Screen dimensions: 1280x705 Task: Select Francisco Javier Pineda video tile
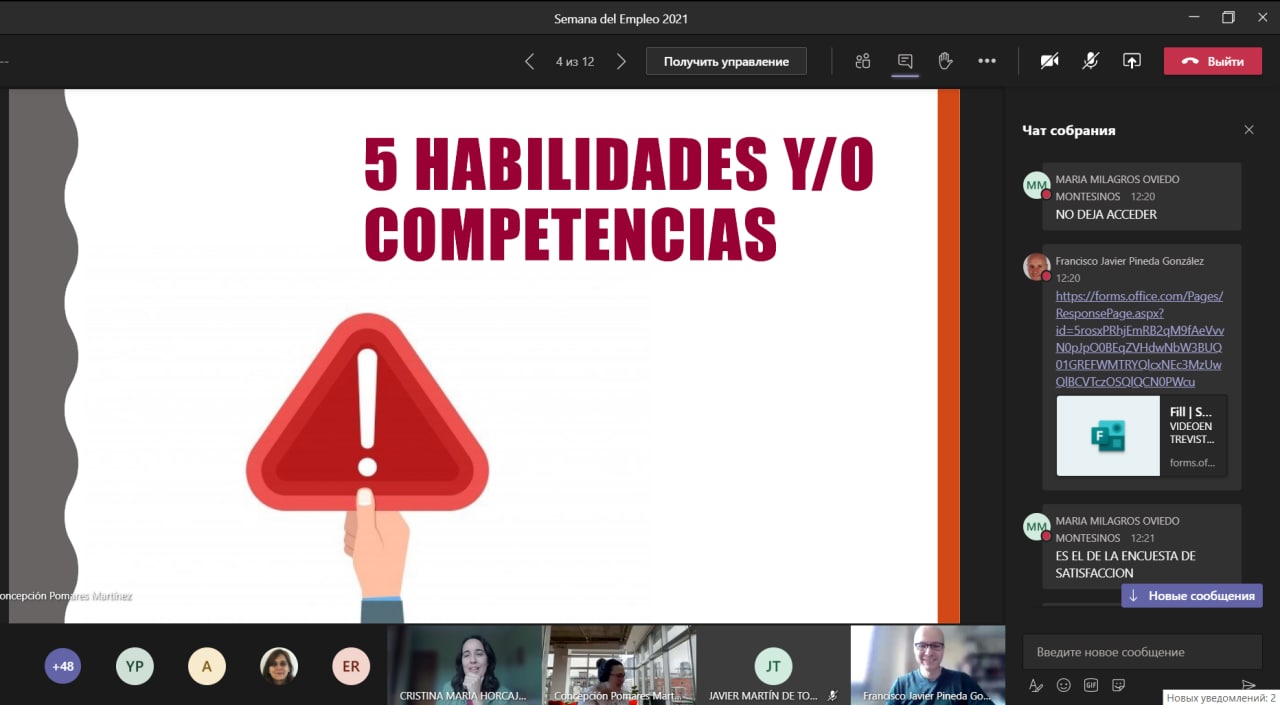[928, 665]
